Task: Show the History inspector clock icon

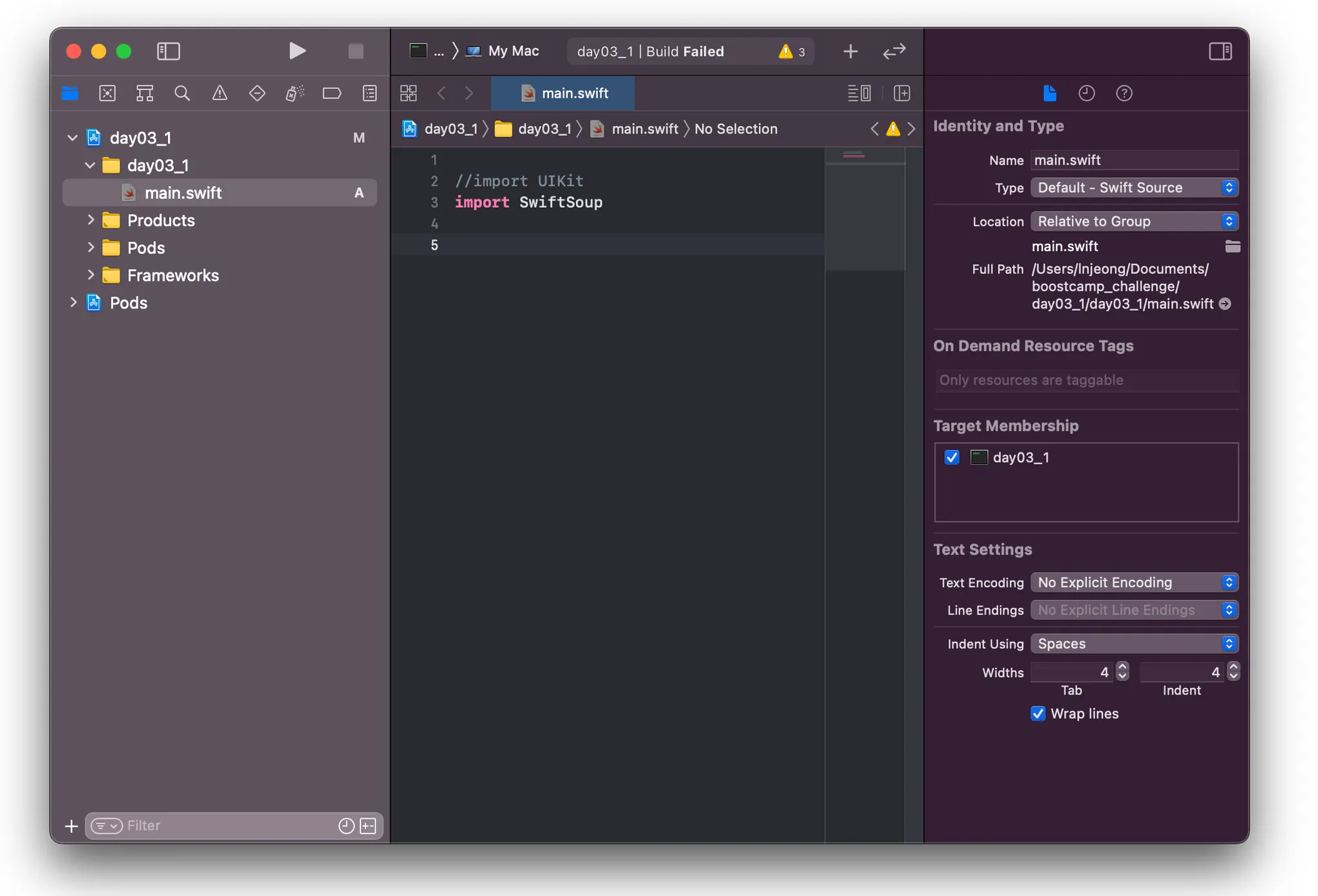Action: pyautogui.click(x=1086, y=93)
